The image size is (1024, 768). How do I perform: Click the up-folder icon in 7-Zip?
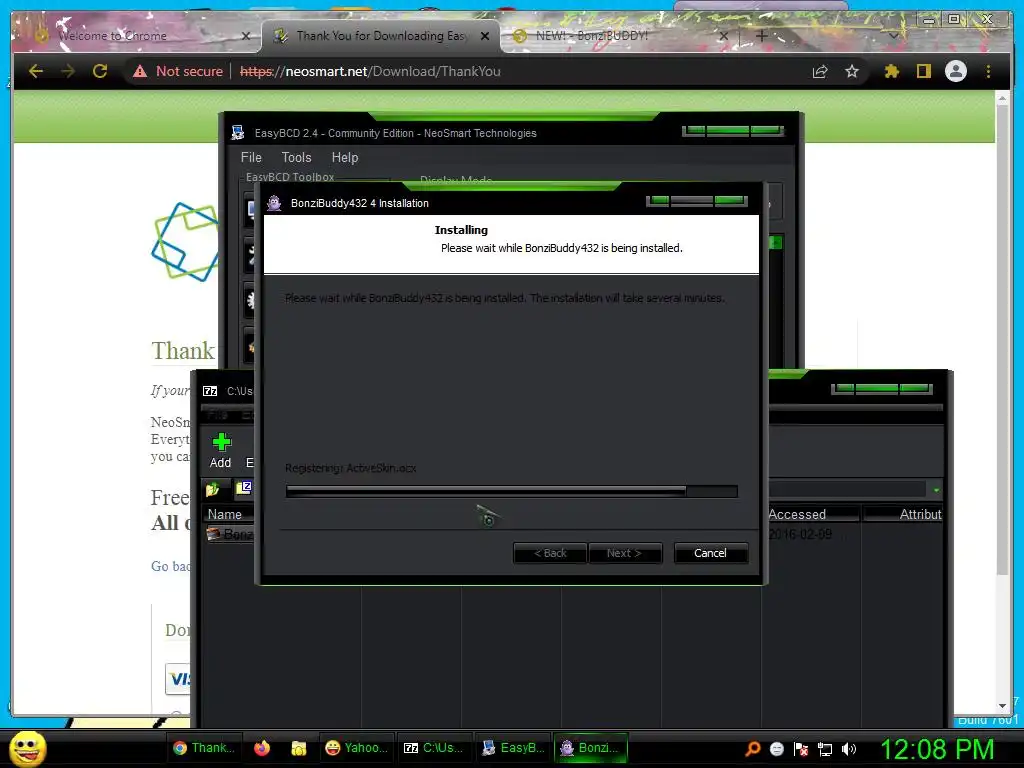click(213, 489)
